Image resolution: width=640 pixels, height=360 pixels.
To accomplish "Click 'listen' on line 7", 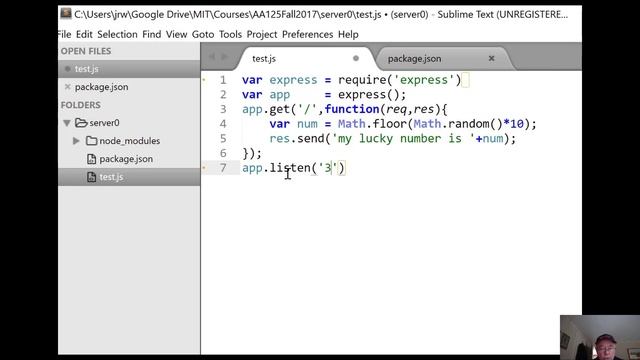I will pos(290,168).
